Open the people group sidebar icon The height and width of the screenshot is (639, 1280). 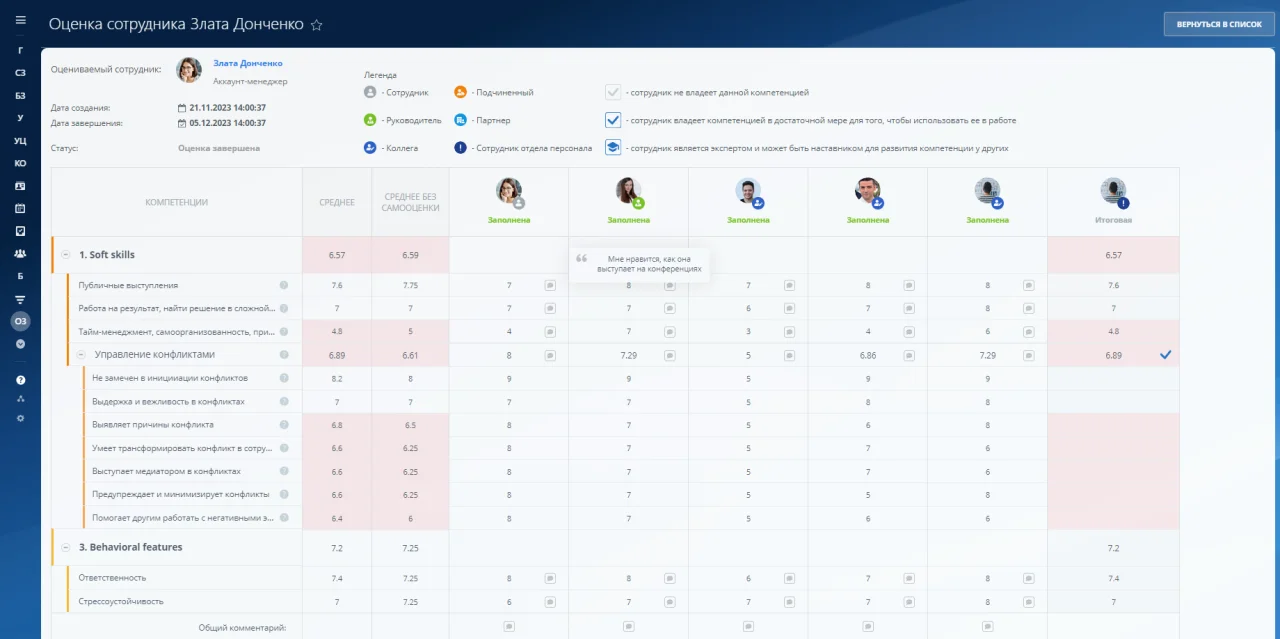click(20, 254)
